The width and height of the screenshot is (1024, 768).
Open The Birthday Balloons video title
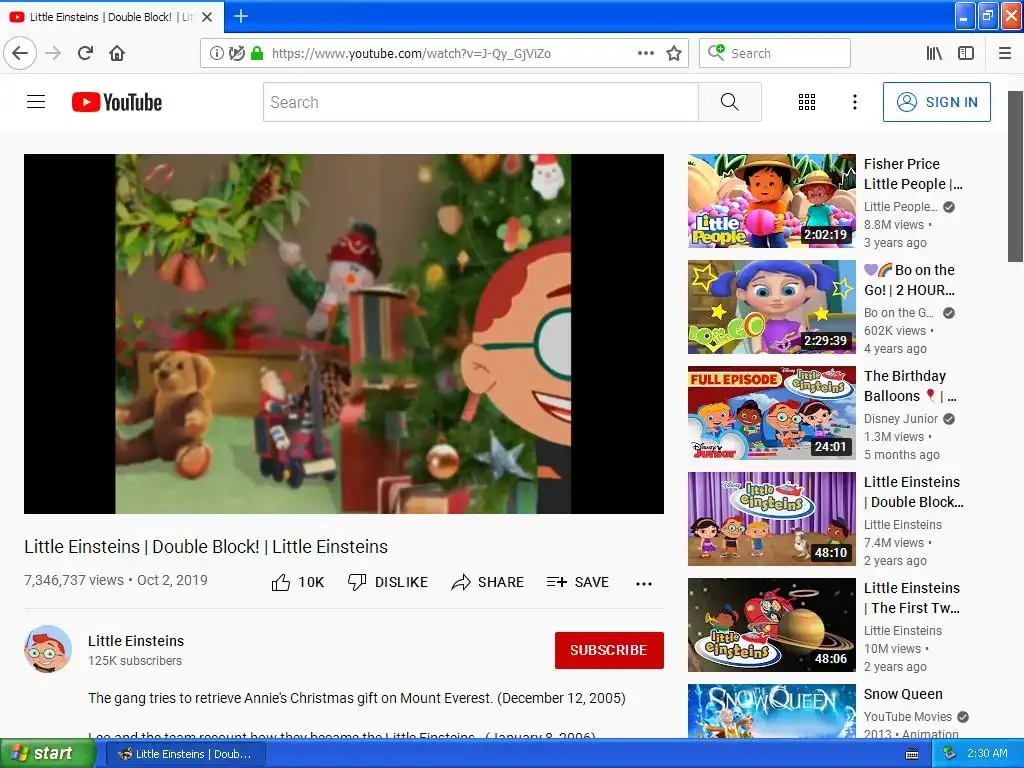pos(910,386)
